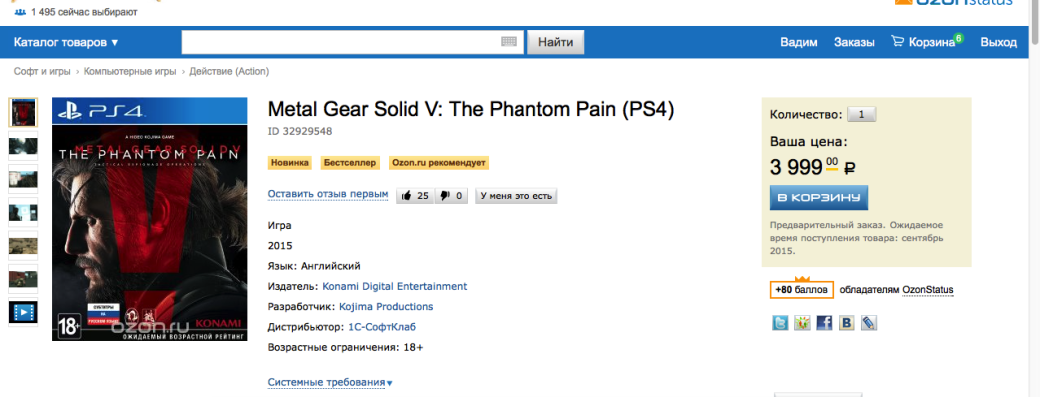1040x397 pixels.
Task: Expand Системные требования section
Action: [330, 382]
